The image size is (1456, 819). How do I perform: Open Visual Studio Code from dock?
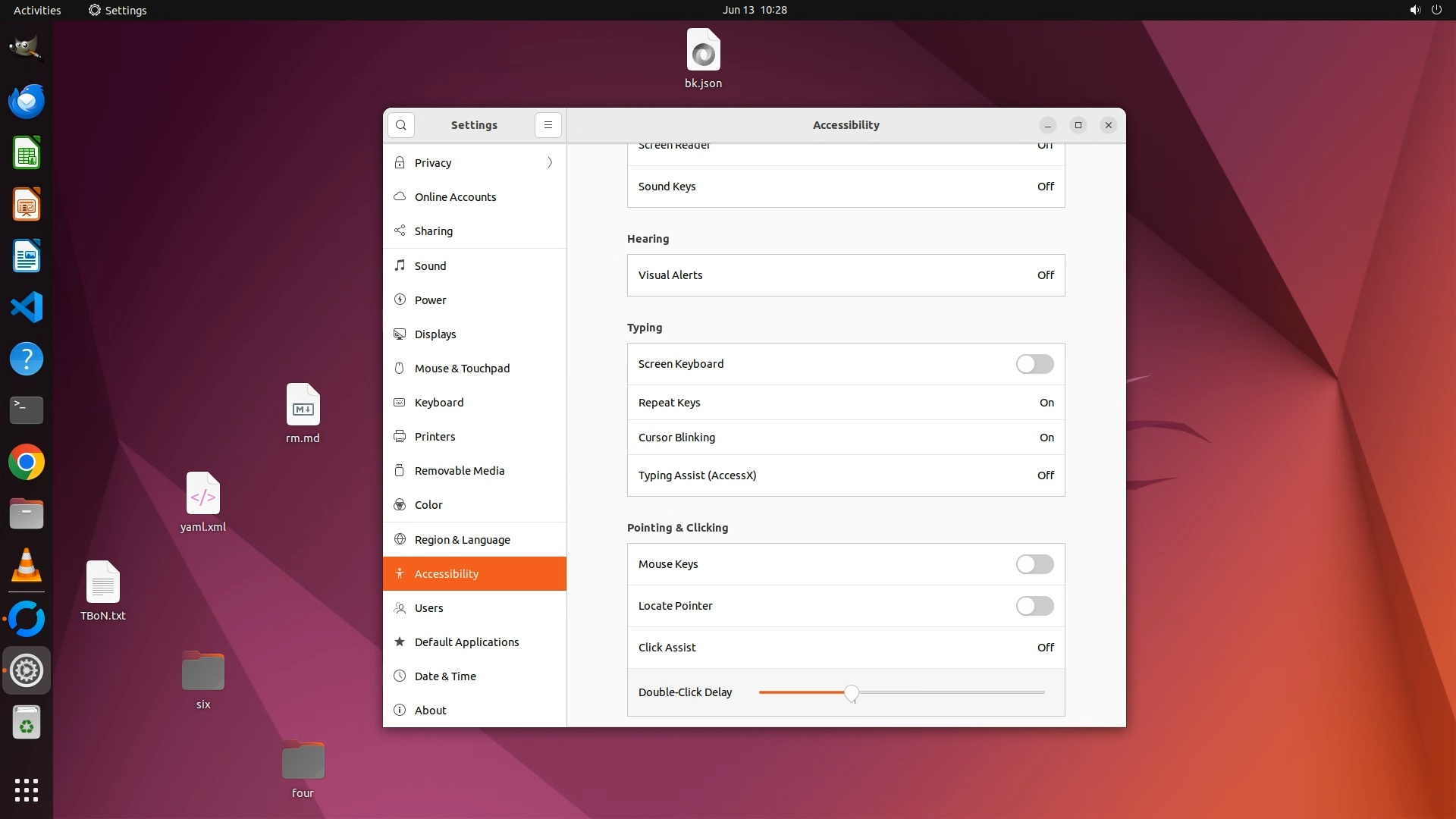[27, 307]
